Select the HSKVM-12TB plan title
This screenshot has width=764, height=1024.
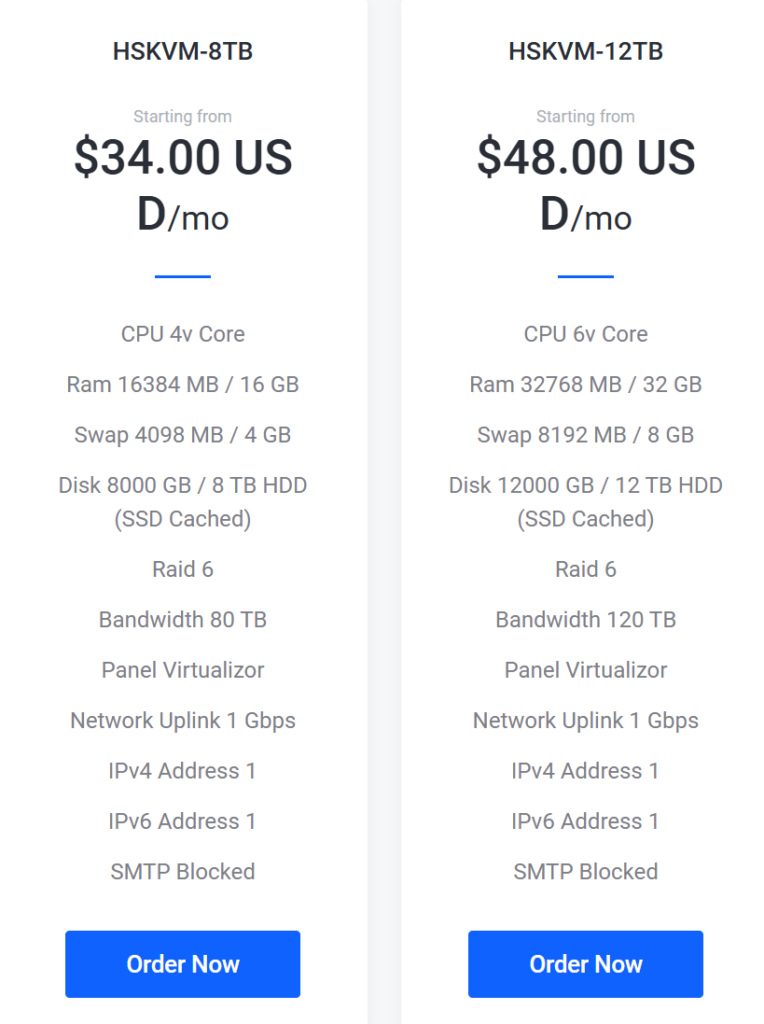pyautogui.click(x=585, y=51)
